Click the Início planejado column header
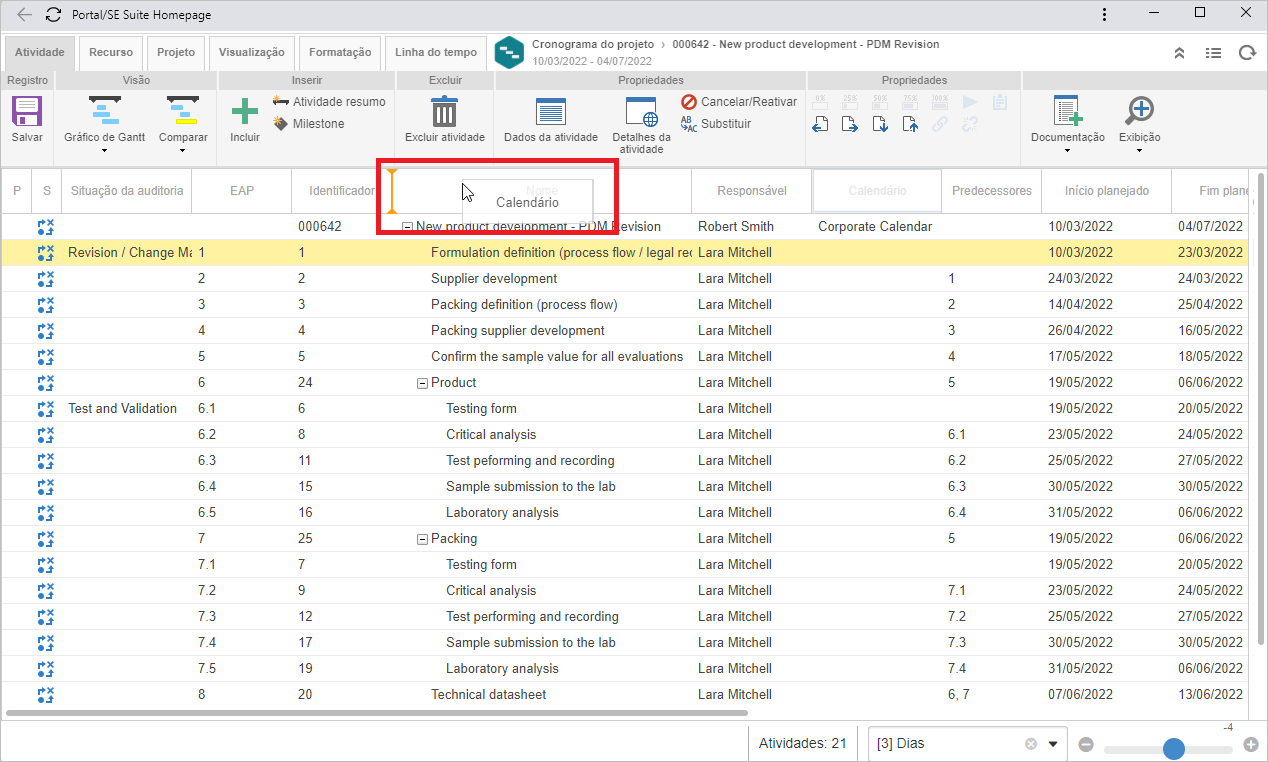This screenshot has width=1268, height=762. point(1107,191)
